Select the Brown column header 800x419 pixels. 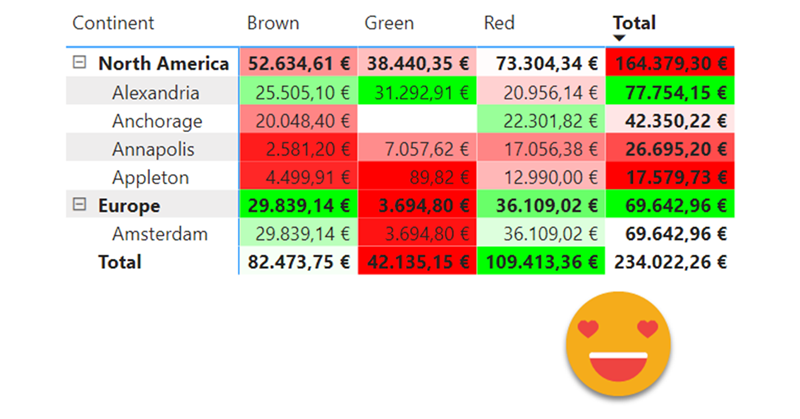pos(273,23)
